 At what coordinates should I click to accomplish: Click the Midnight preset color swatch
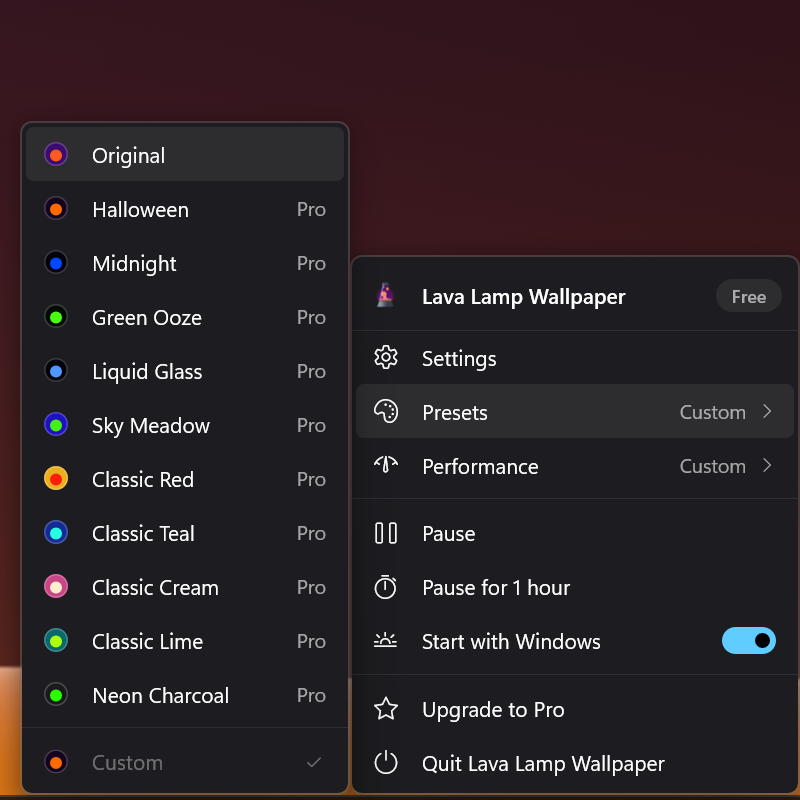click(56, 262)
